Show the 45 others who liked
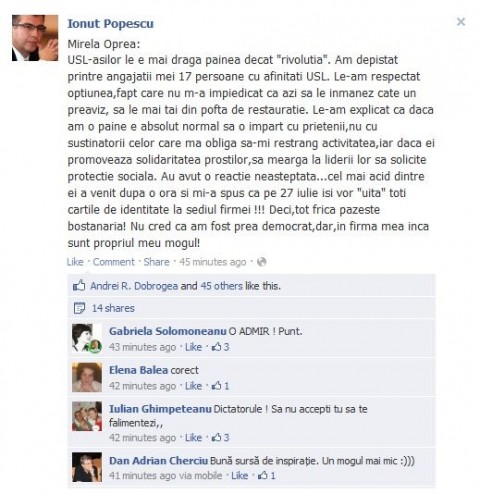 pos(221,286)
